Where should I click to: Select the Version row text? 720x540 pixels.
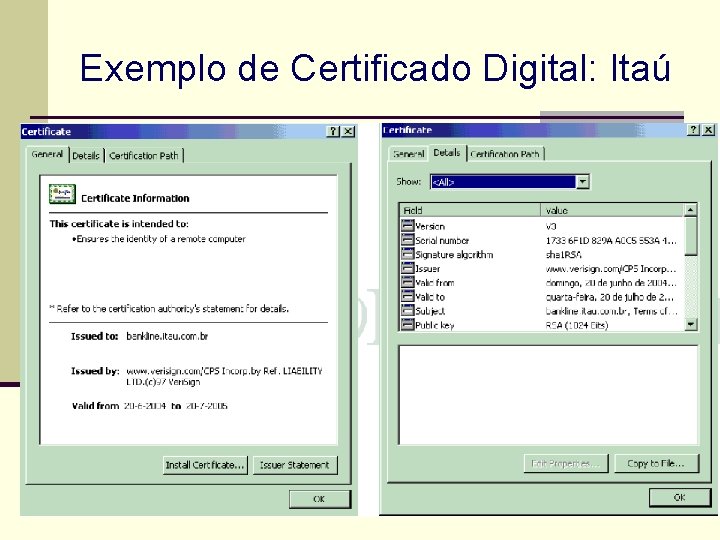[x=430, y=226]
